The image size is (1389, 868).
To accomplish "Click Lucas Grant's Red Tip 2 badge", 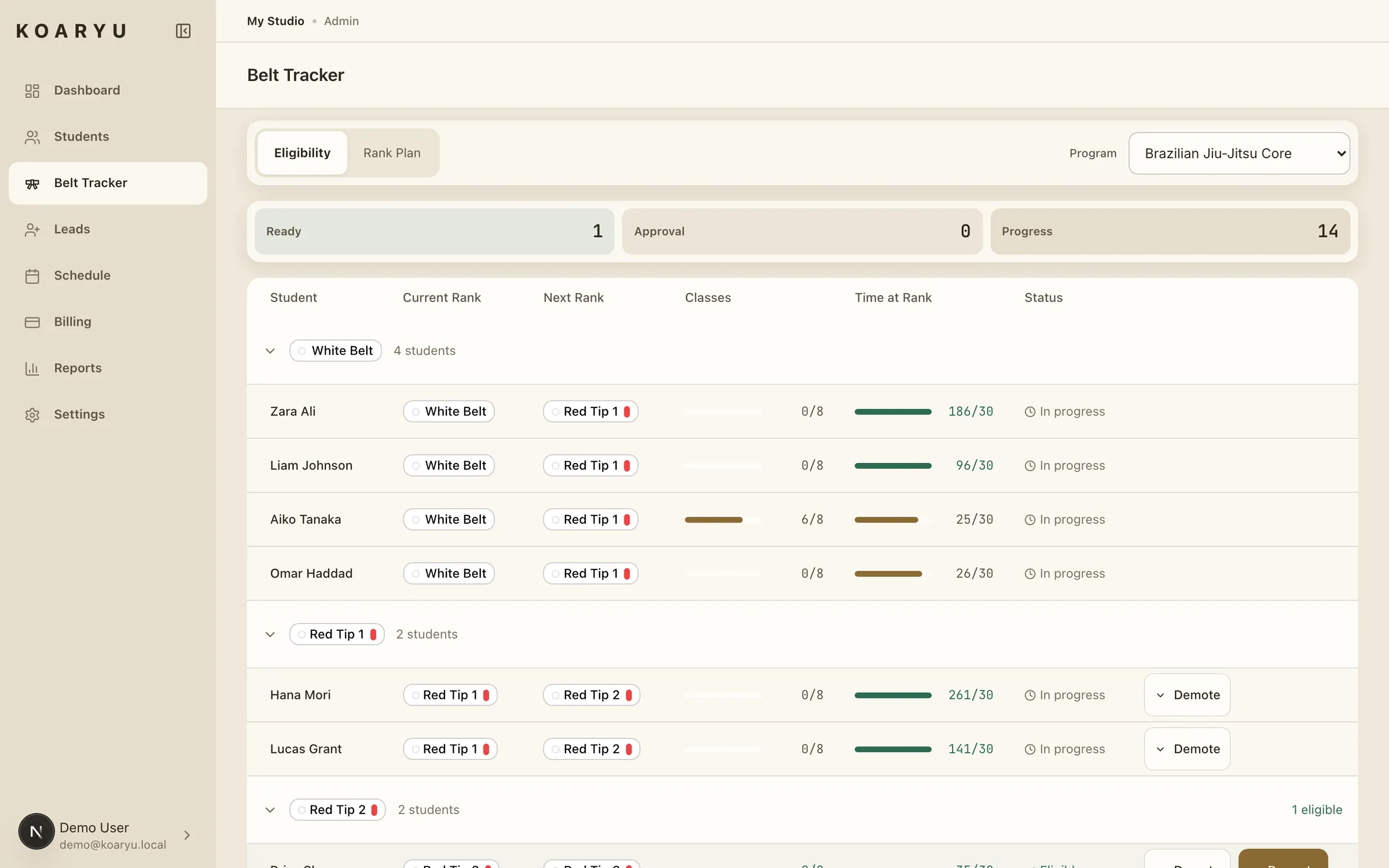I will tap(591, 749).
